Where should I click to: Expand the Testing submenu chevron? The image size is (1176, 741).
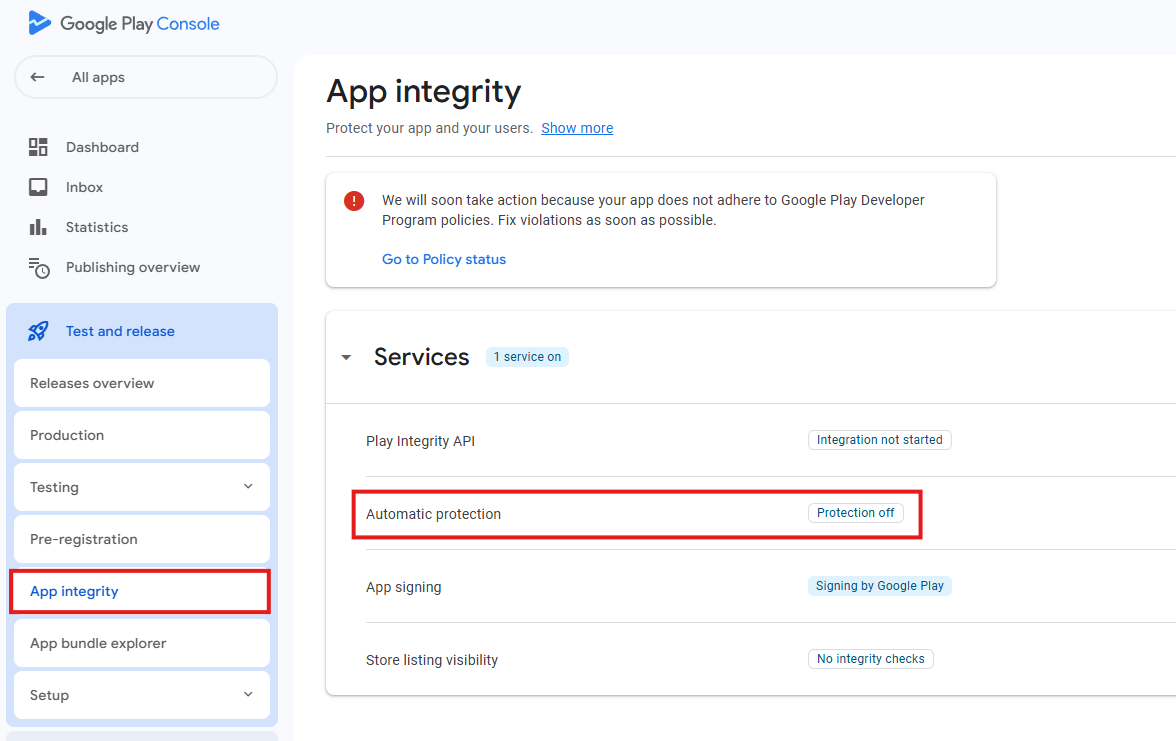(248, 487)
